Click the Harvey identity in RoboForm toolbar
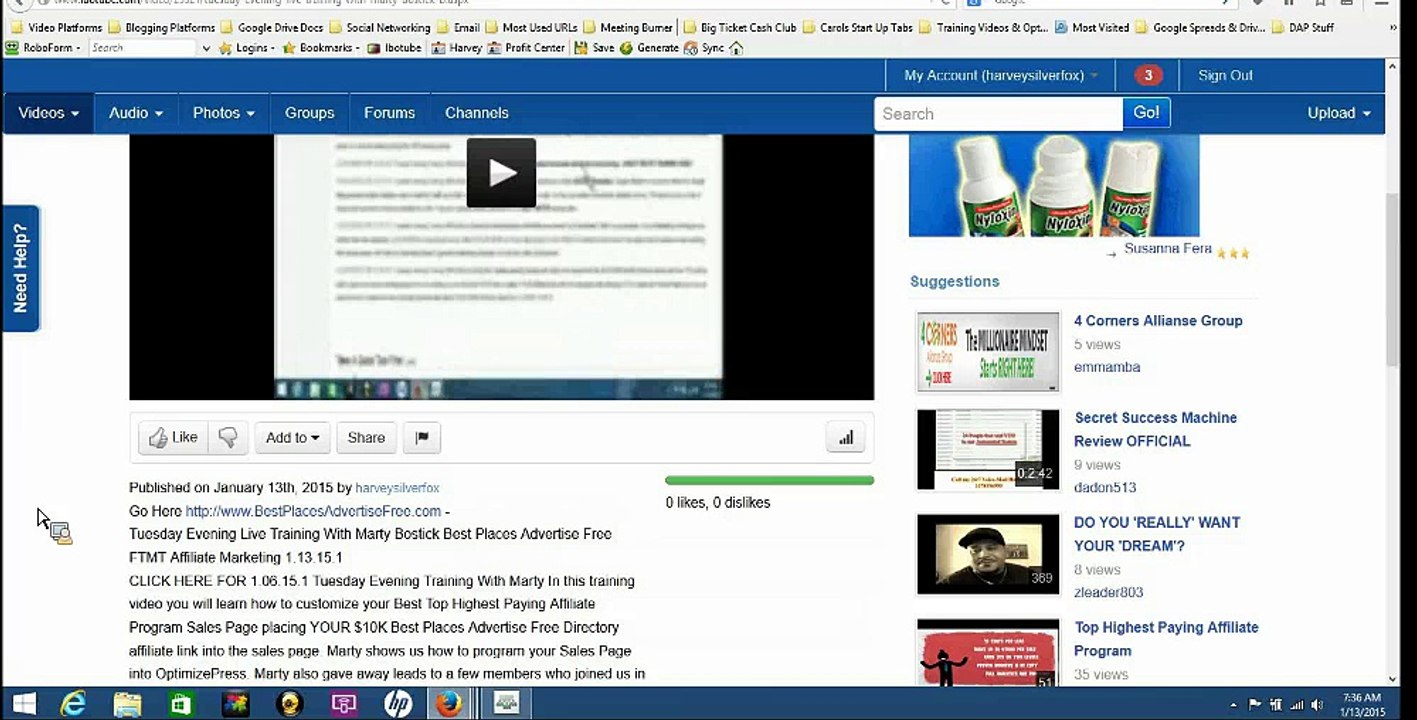The image size is (1417, 720). [457, 48]
